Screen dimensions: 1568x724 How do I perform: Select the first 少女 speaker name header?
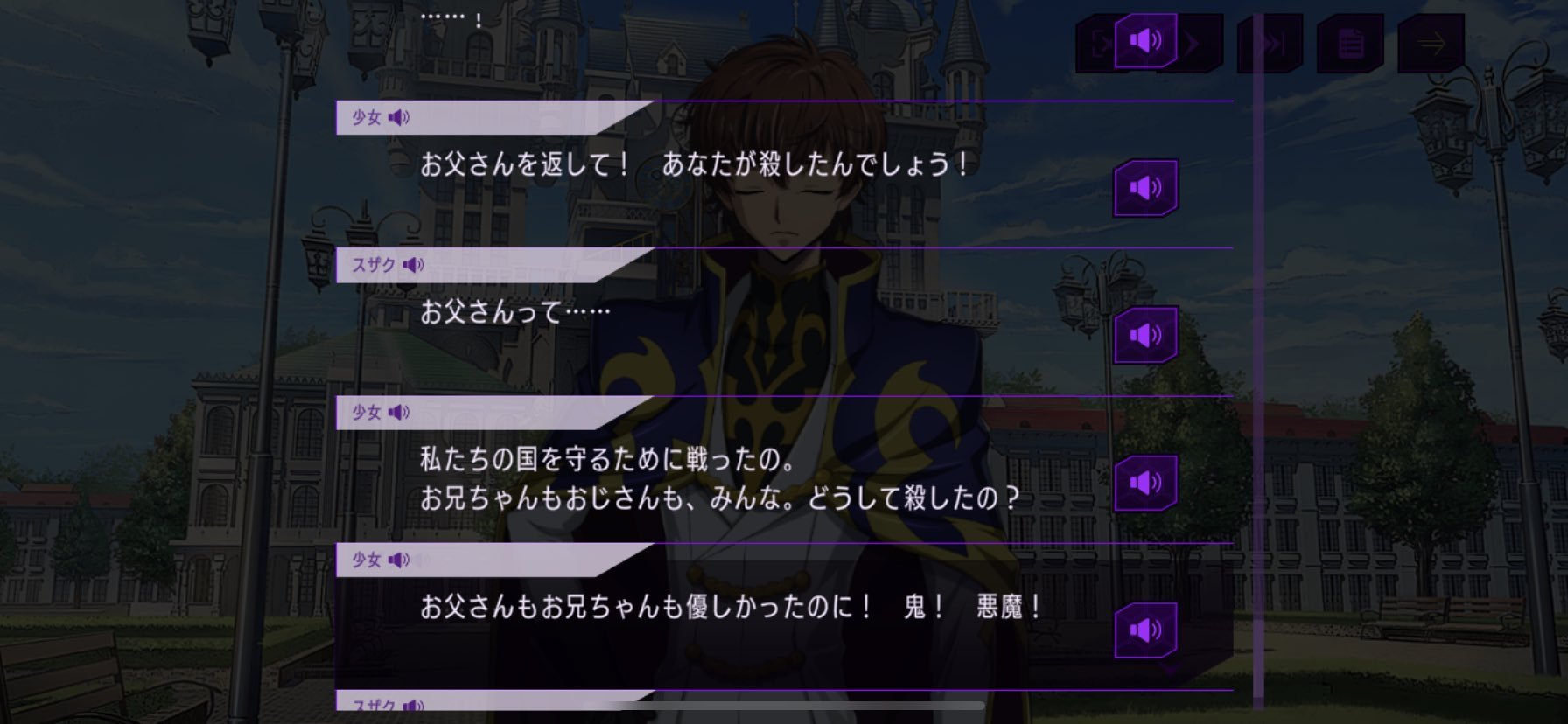click(x=494, y=117)
